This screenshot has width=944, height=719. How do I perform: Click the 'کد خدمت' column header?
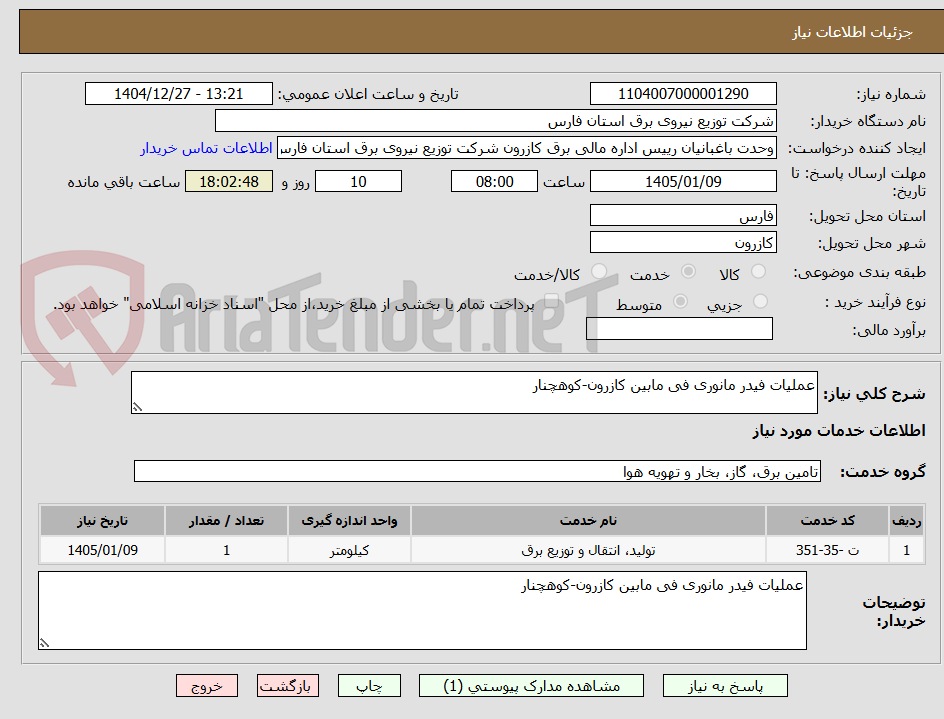pos(828,521)
